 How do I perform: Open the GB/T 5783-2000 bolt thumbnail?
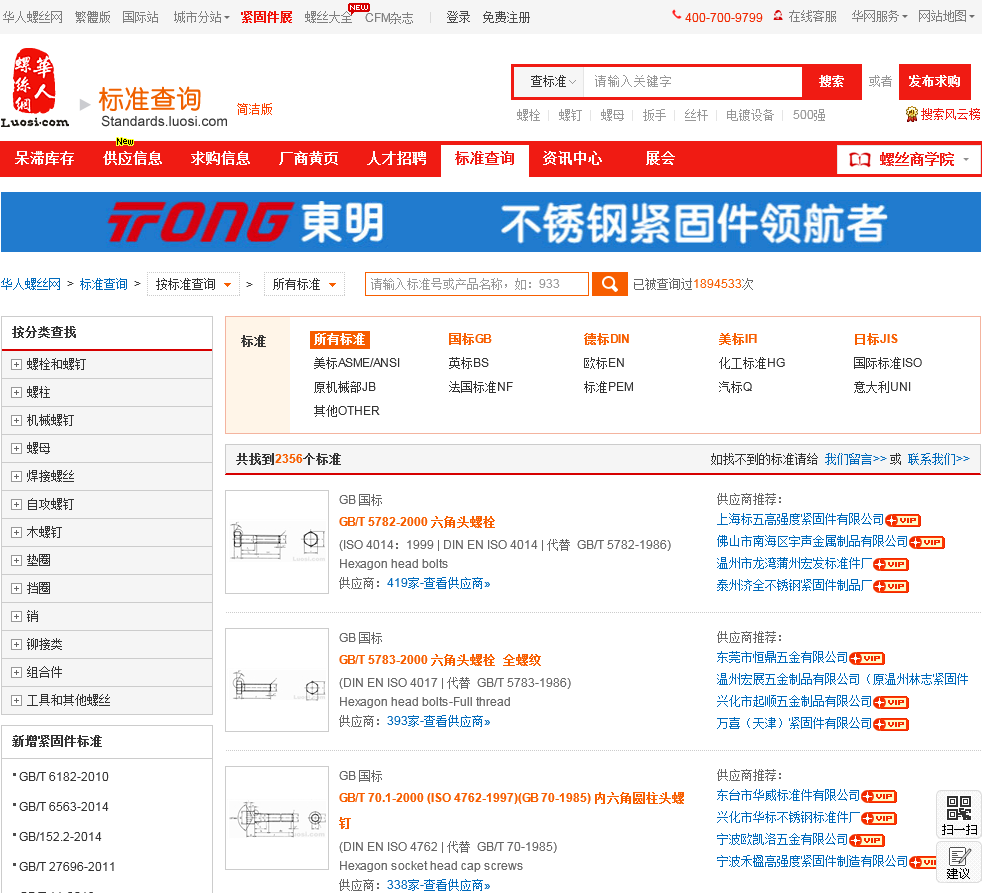coord(277,680)
